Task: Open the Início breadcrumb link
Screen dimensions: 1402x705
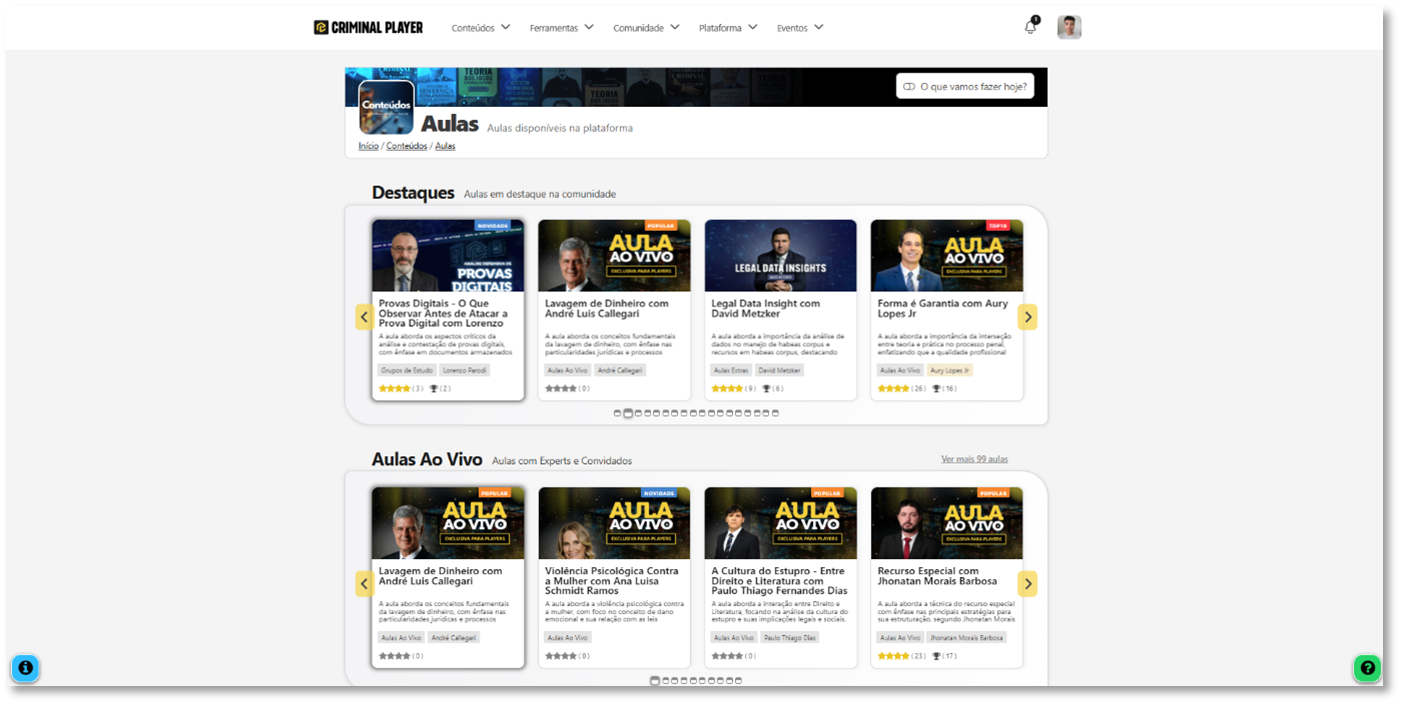Action: 367,145
